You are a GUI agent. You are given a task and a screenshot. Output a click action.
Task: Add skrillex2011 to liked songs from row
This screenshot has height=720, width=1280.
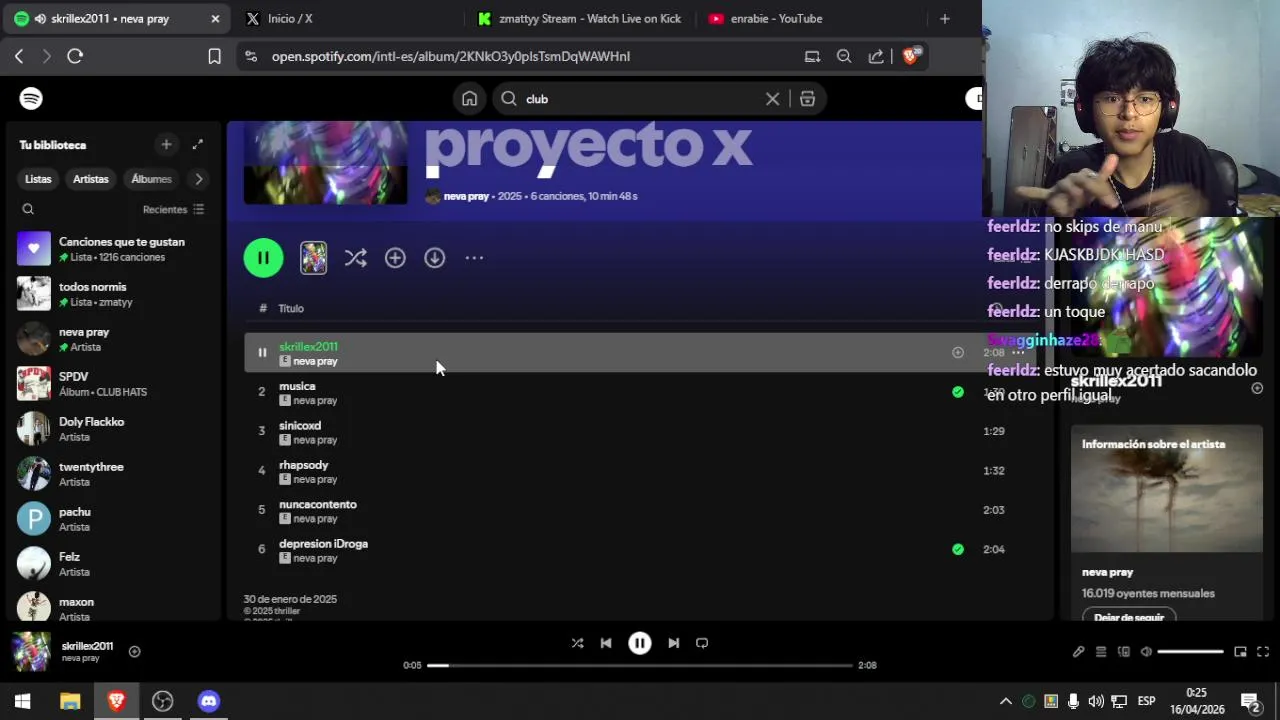tap(958, 352)
